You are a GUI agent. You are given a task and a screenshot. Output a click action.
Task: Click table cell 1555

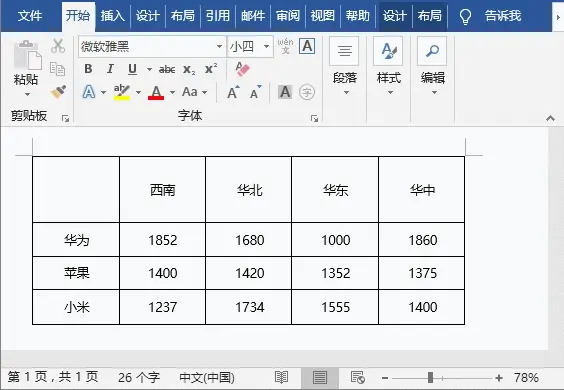[335, 307]
